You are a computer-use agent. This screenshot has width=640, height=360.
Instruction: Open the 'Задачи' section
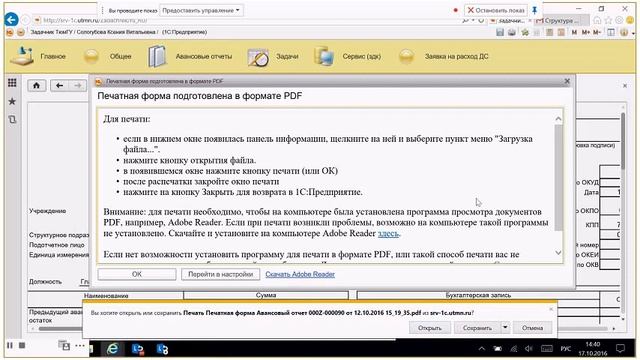click(273, 57)
